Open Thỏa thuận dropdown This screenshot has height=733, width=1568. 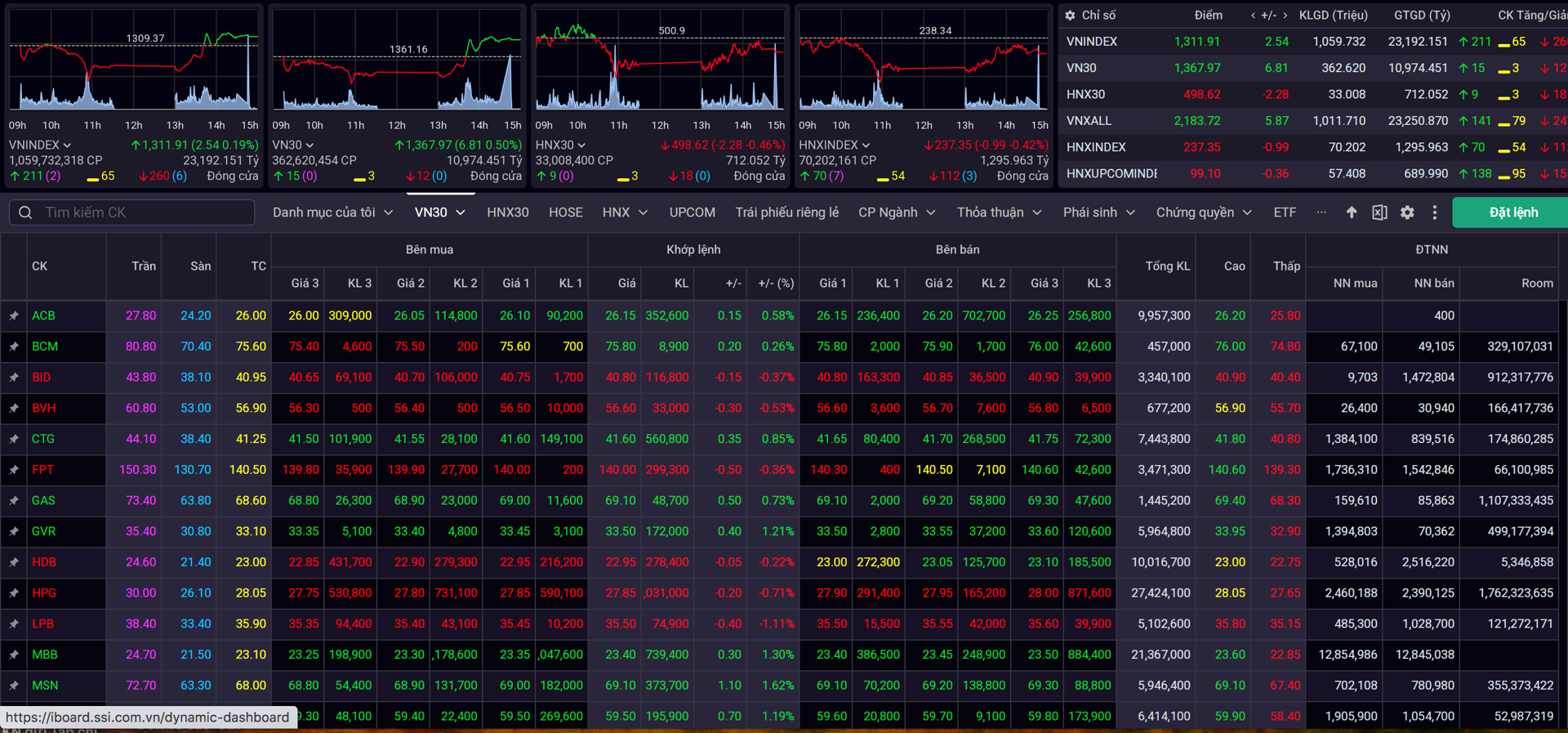(999, 212)
